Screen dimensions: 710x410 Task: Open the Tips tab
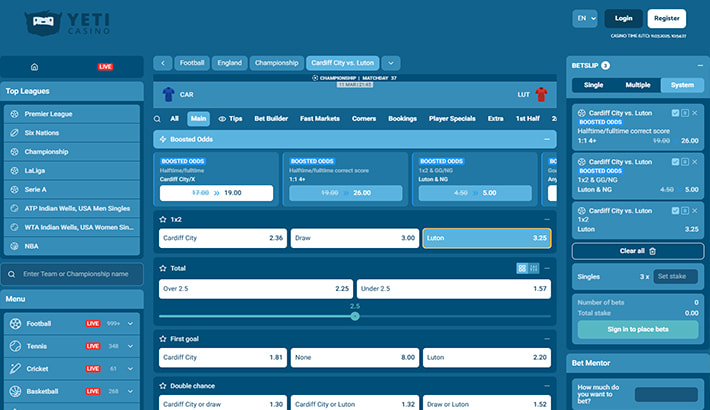pyautogui.click(x=230, y=119)
